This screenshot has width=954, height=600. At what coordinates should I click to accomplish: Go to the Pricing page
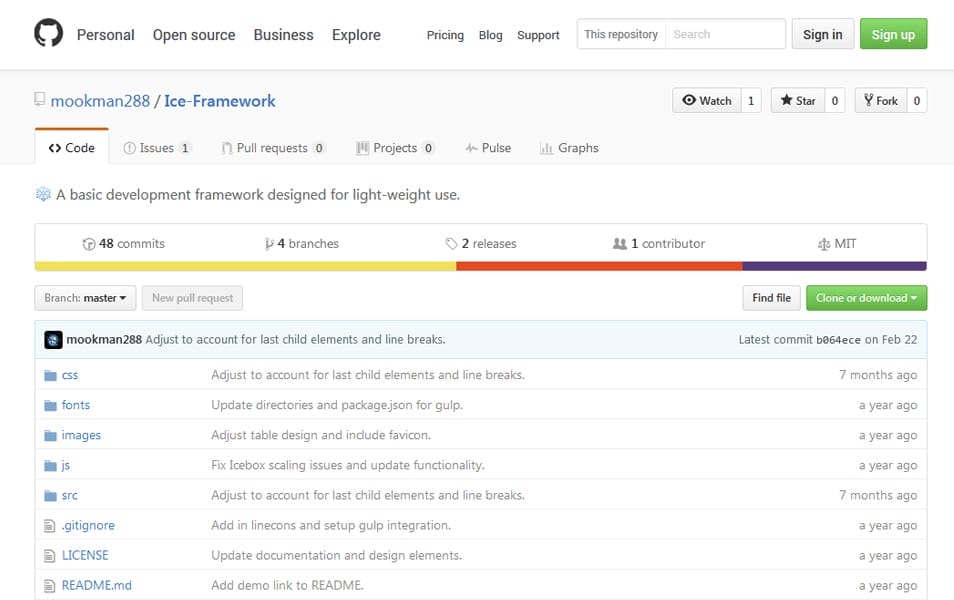point(445,35)
